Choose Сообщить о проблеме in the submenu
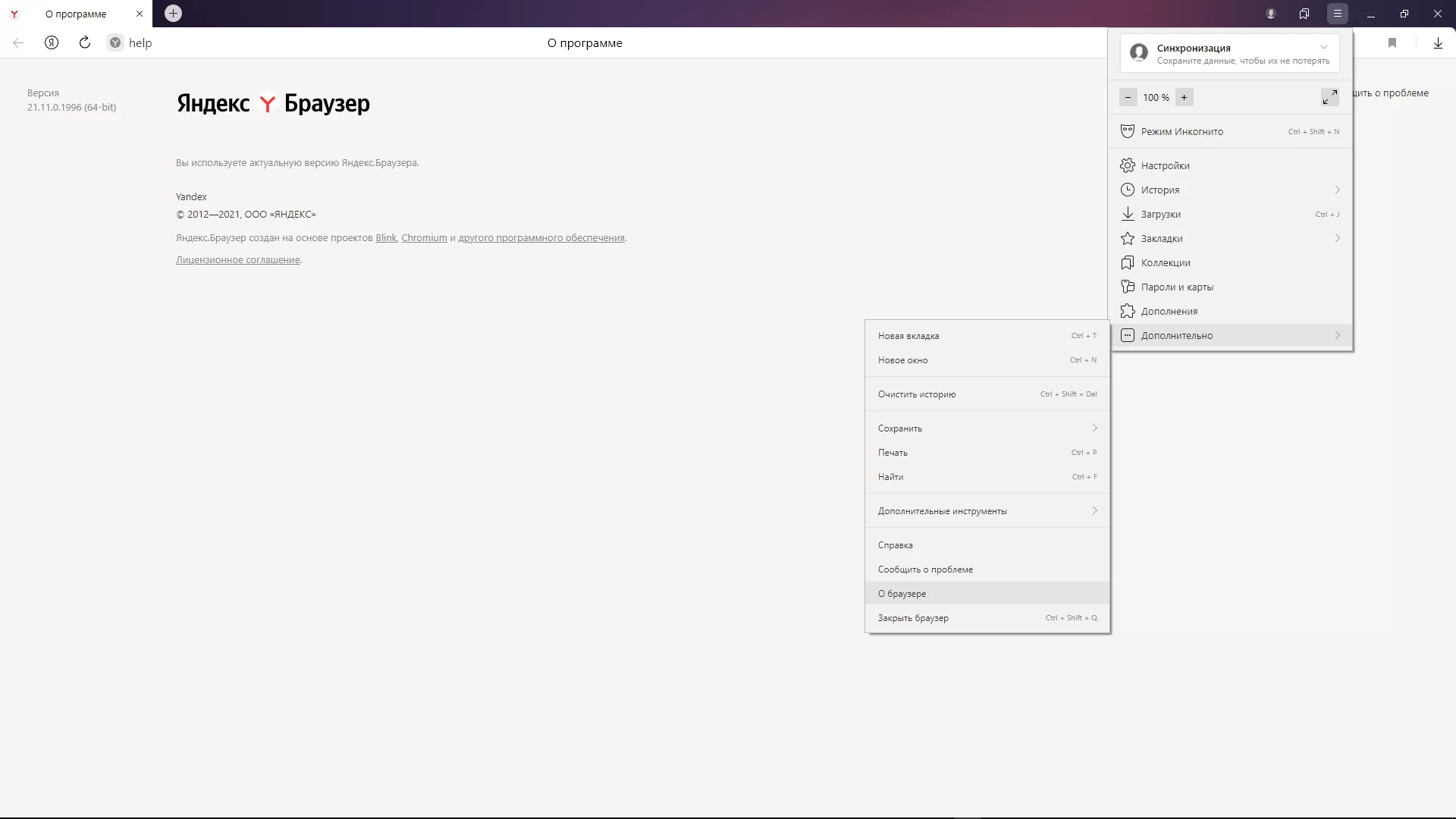The height and width of the screenshot is (819, 1456). coord(987,570)
